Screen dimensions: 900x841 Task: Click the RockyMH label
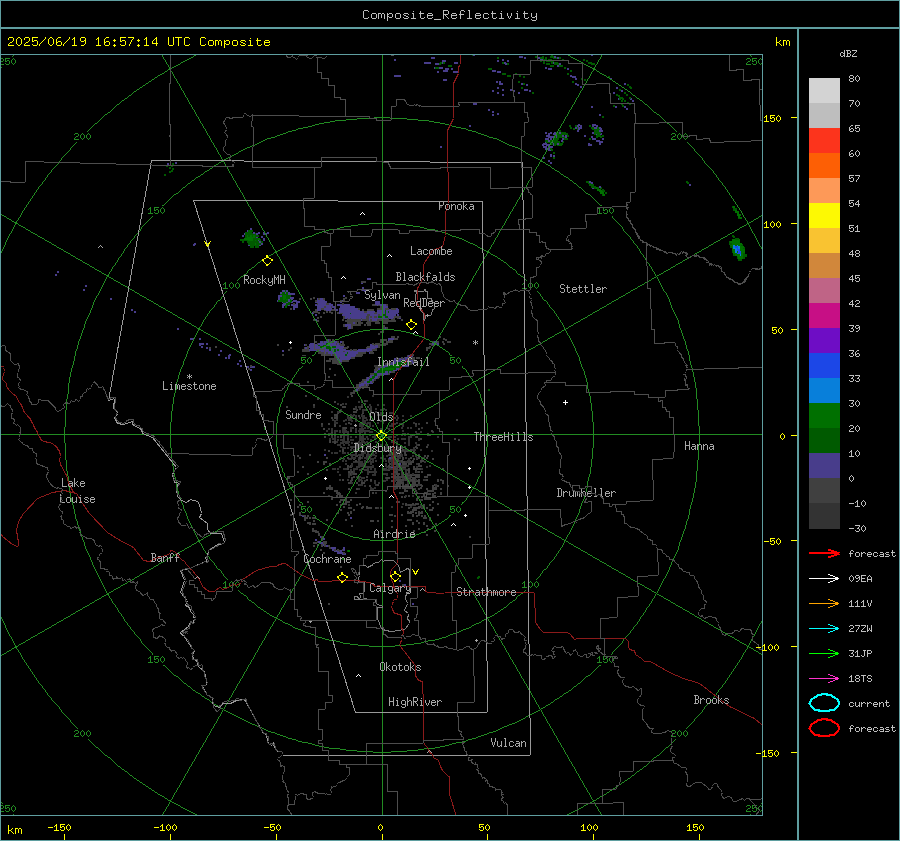(264, 280)
